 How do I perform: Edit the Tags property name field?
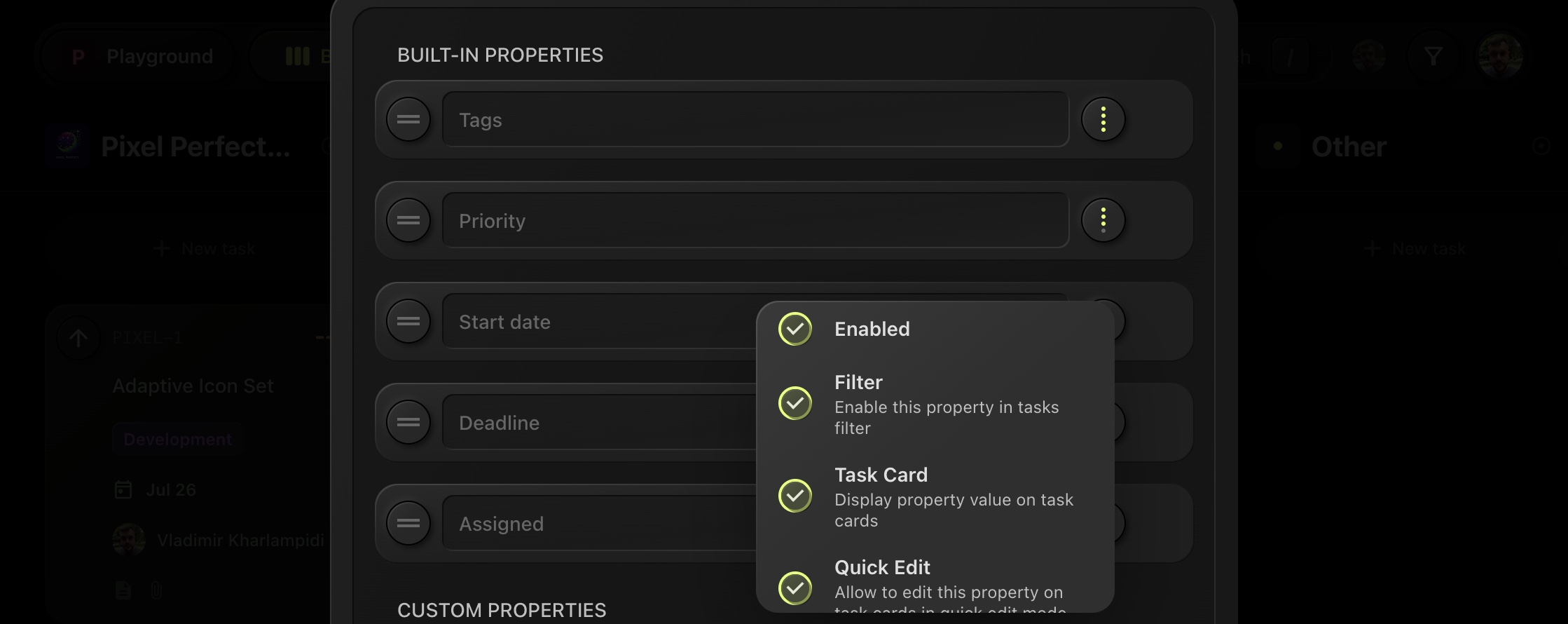coord(755,120)
